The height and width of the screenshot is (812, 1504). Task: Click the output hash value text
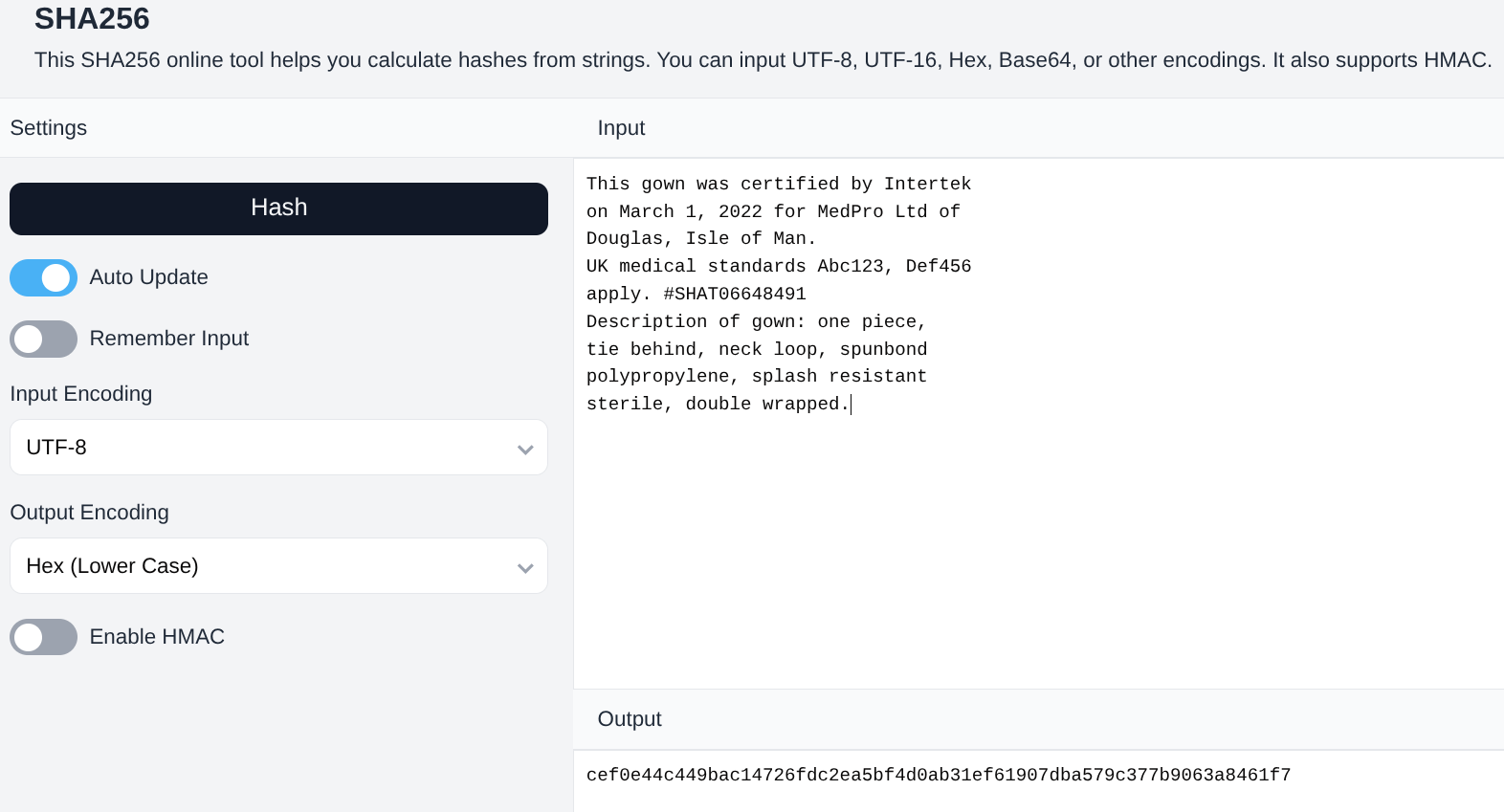938,775
